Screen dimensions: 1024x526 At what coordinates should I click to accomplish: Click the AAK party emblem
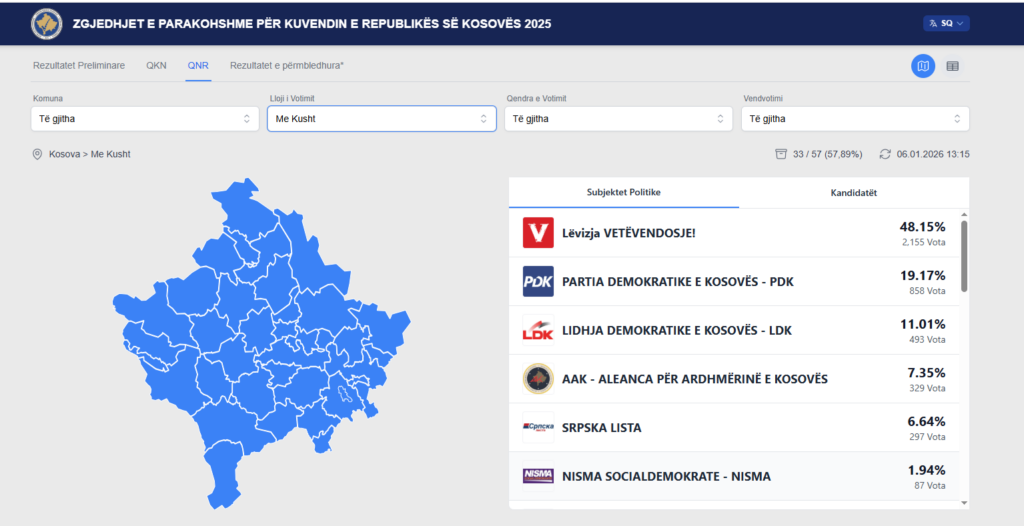point(538,379)
